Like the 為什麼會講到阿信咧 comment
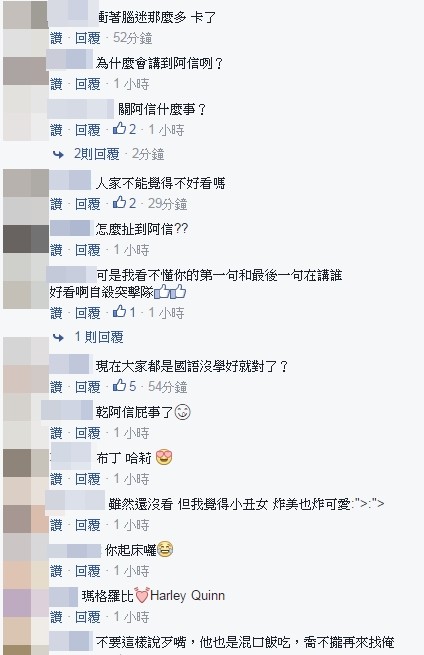The width and height of the screenshot is (424, 655). [x=56, y=84]
